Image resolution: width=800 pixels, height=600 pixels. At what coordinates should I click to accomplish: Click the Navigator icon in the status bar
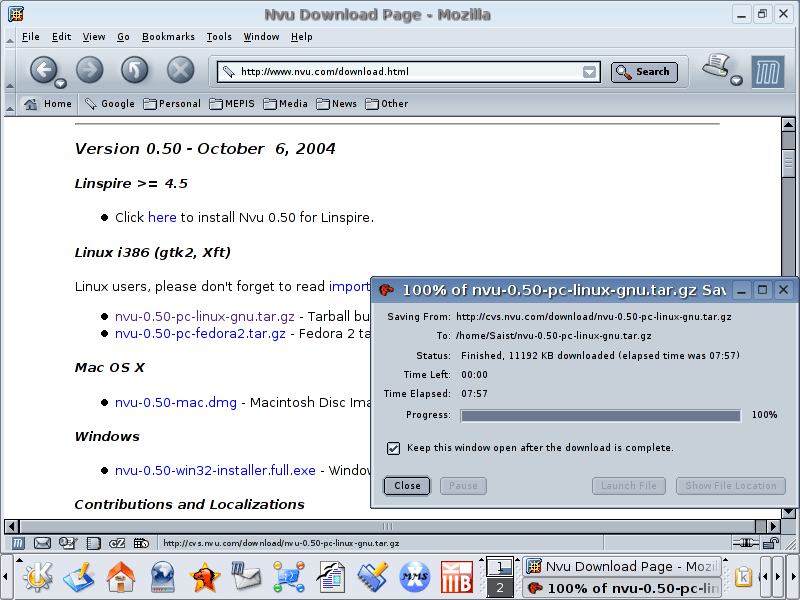point(18,543)
